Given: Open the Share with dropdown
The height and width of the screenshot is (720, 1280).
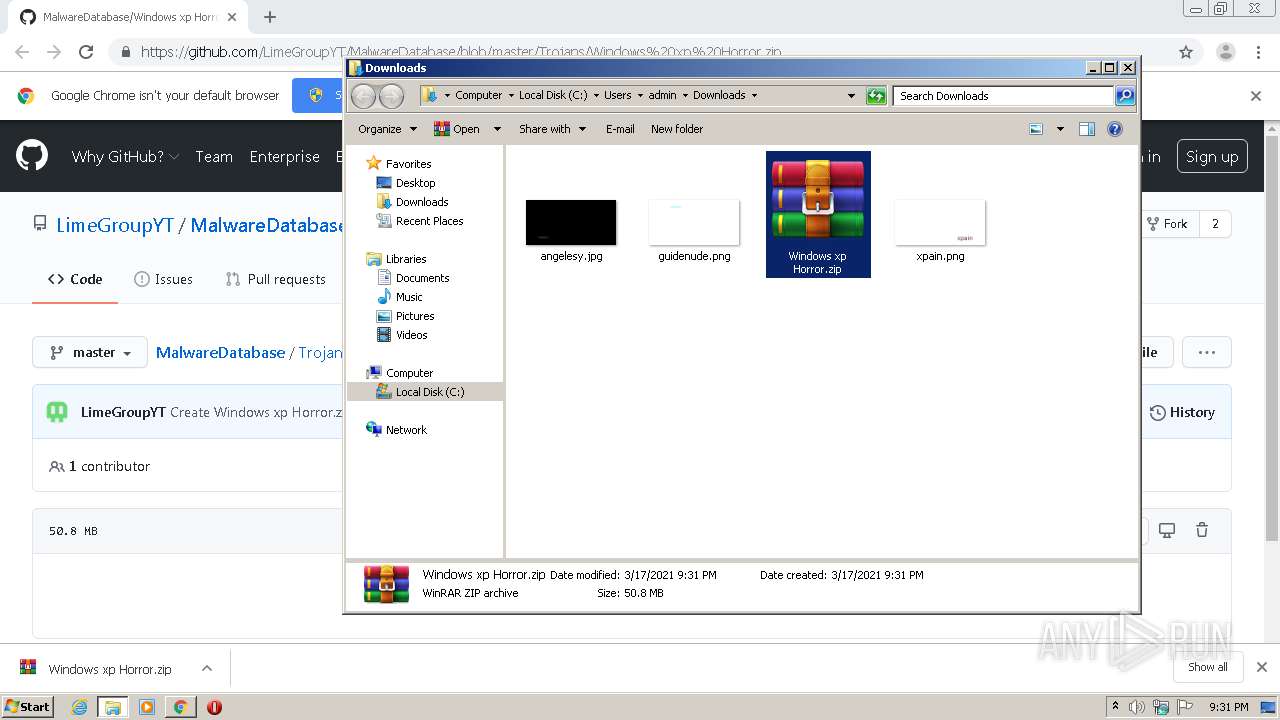Looking at the screenshot, I should [x=552, y=129].
